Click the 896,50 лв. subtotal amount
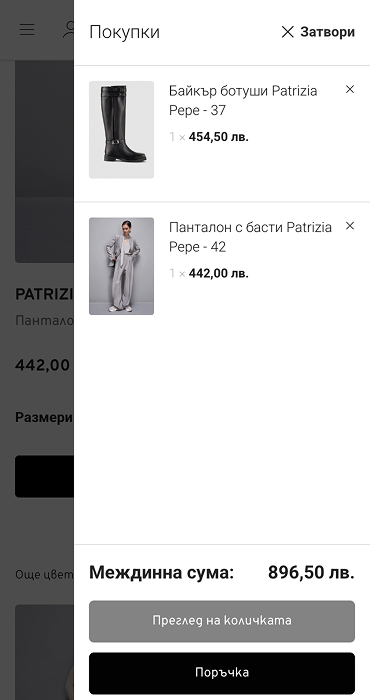Screen dimensions: 370x700 [311, 572]
